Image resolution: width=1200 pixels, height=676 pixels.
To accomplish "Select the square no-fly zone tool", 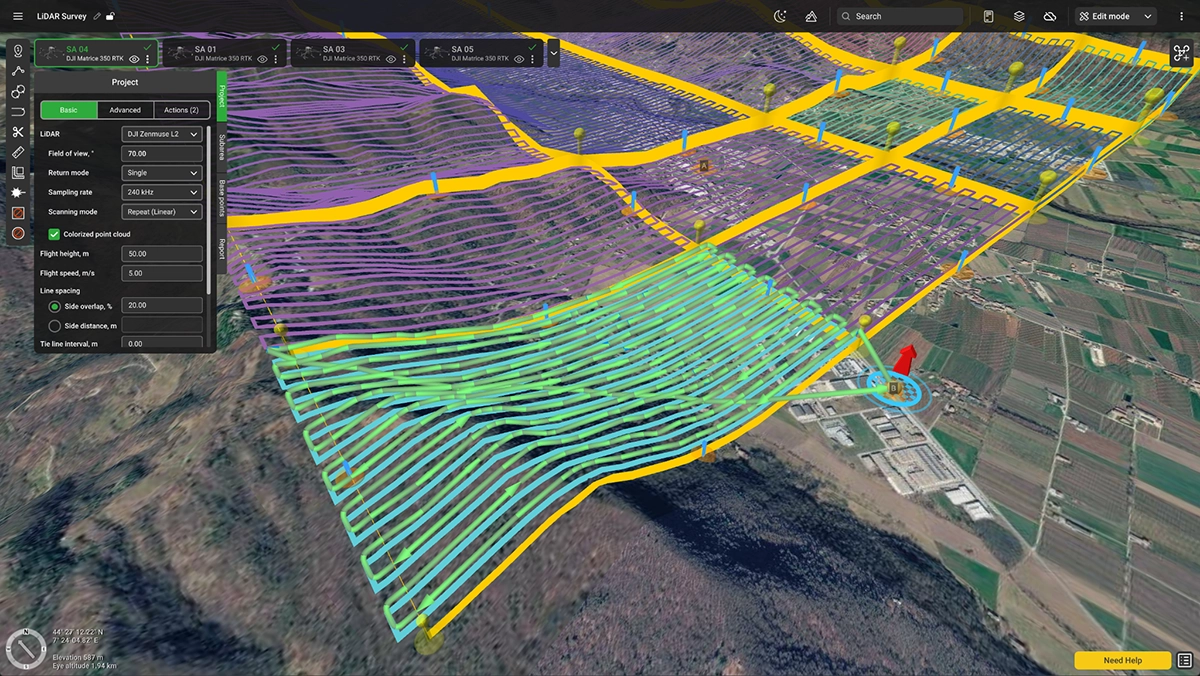I will 18,213.
